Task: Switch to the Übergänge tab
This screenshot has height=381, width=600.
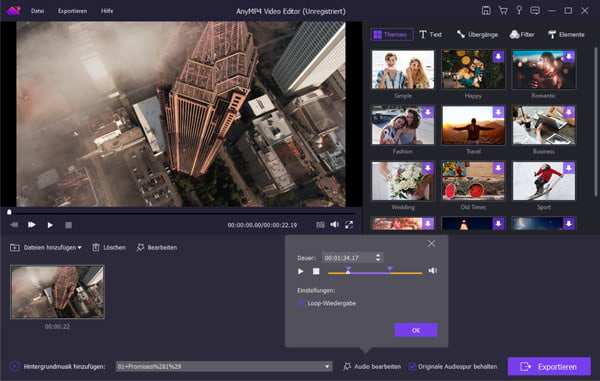Action: [477, 34]
